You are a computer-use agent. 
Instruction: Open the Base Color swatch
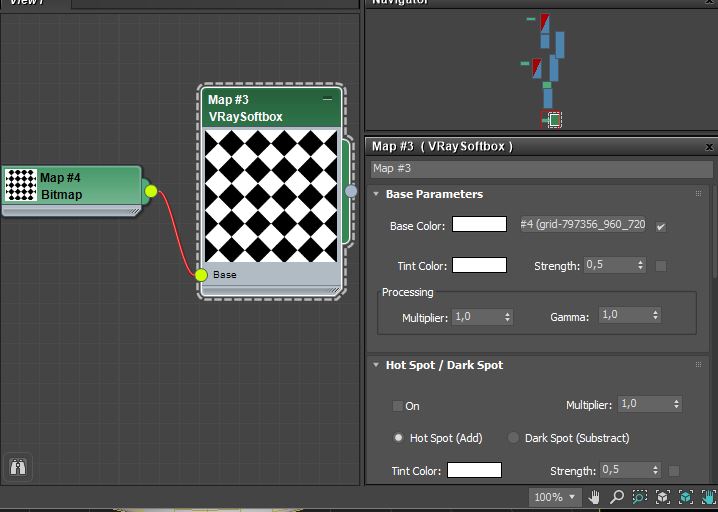(479, 225)
